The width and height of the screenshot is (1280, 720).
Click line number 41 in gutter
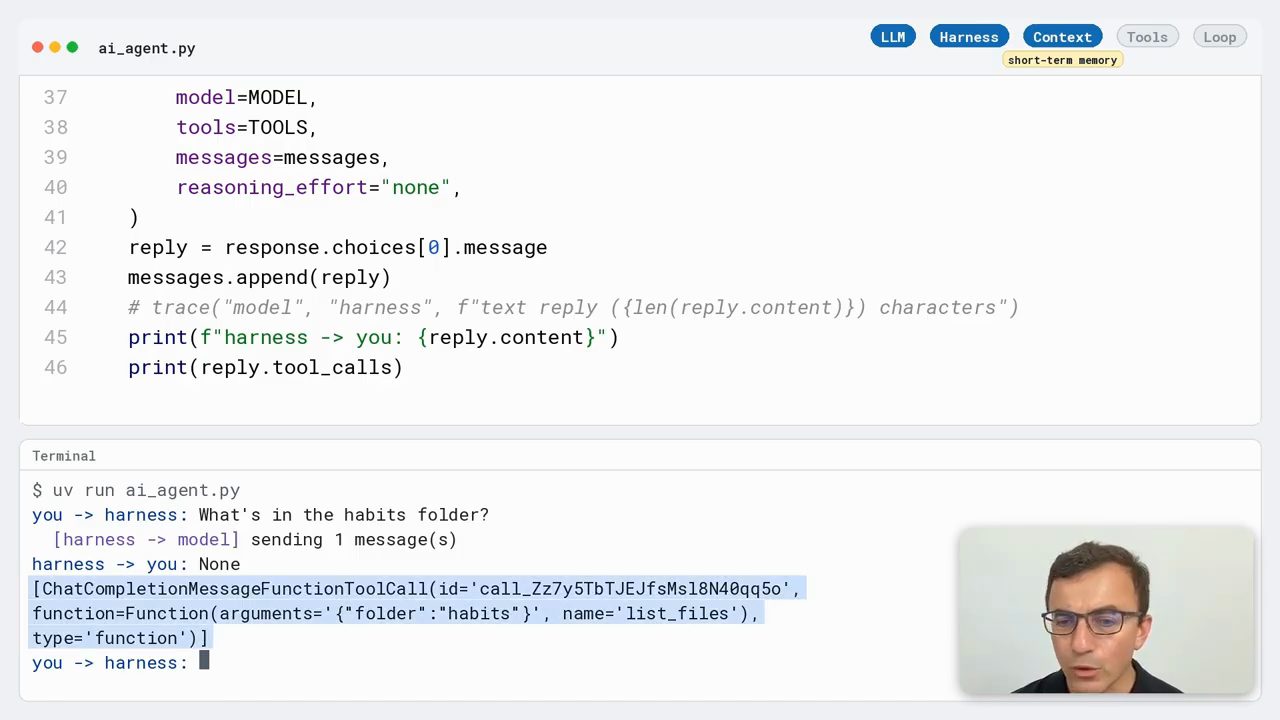[x=56, y=217]
